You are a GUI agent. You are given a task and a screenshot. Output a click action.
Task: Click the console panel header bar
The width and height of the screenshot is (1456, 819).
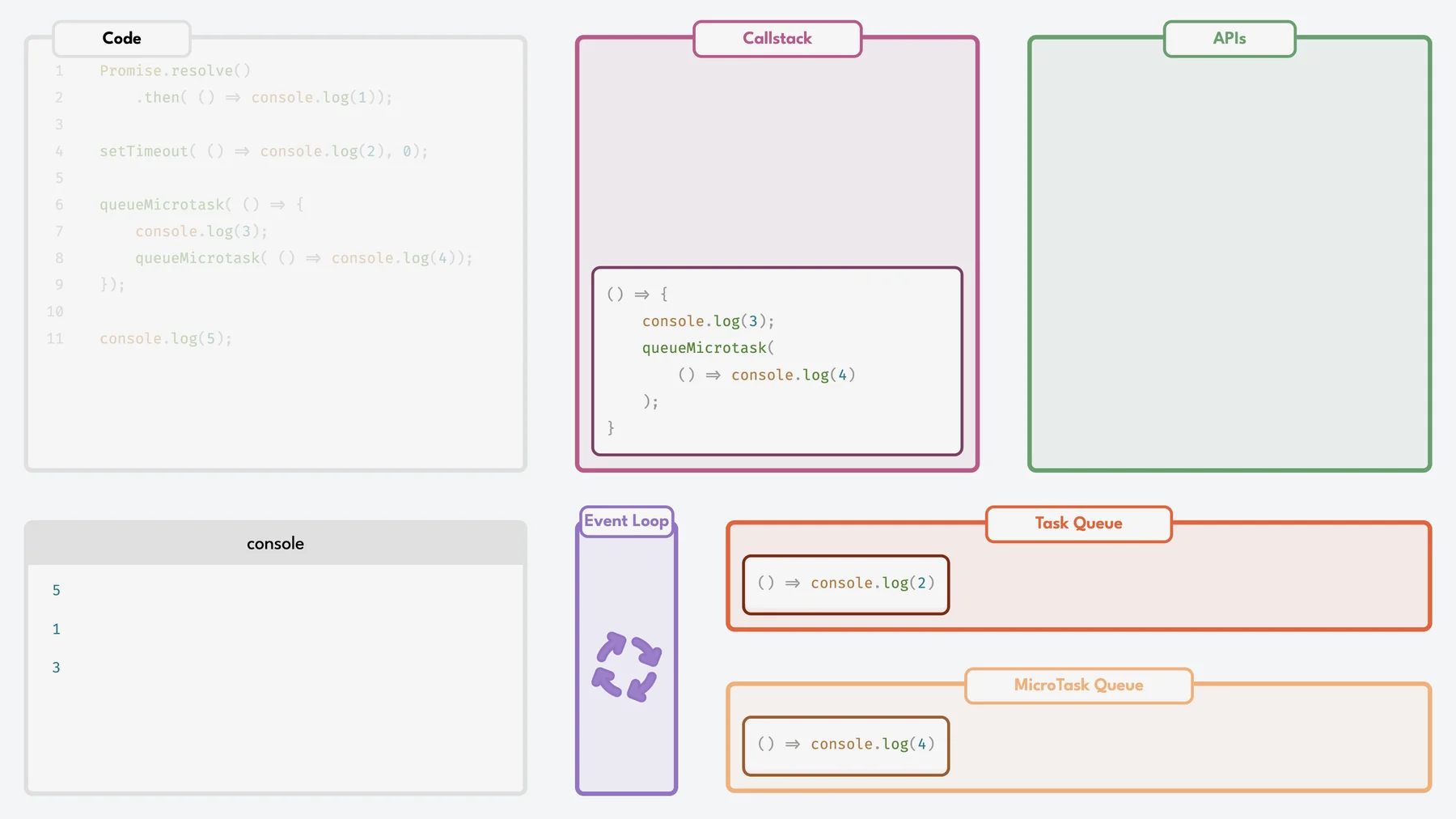click(x=275, y=543)
